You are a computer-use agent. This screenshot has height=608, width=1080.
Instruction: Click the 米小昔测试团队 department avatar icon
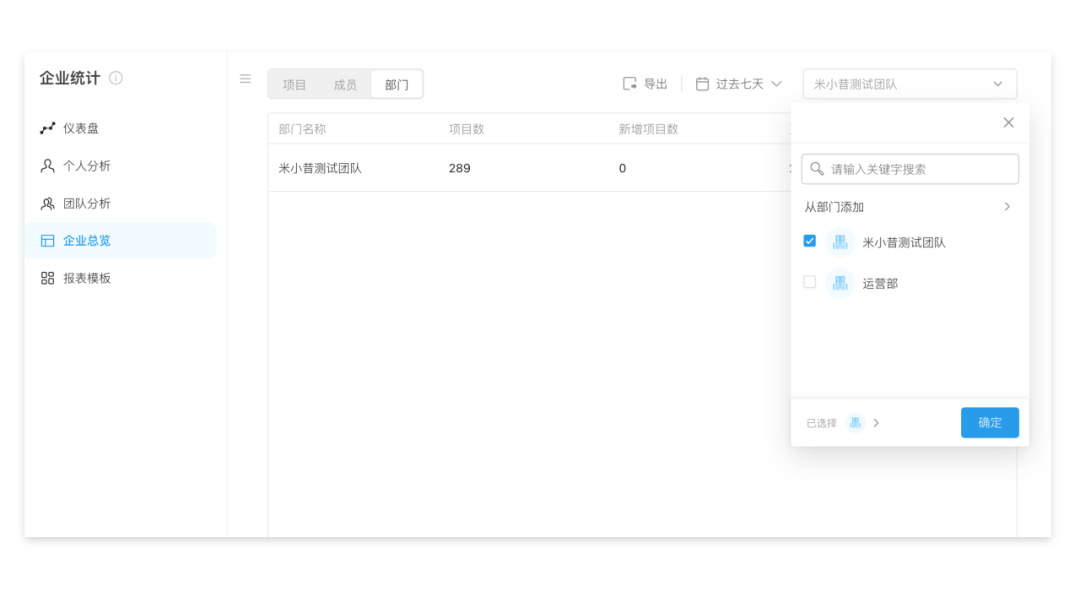coord(840,242)
